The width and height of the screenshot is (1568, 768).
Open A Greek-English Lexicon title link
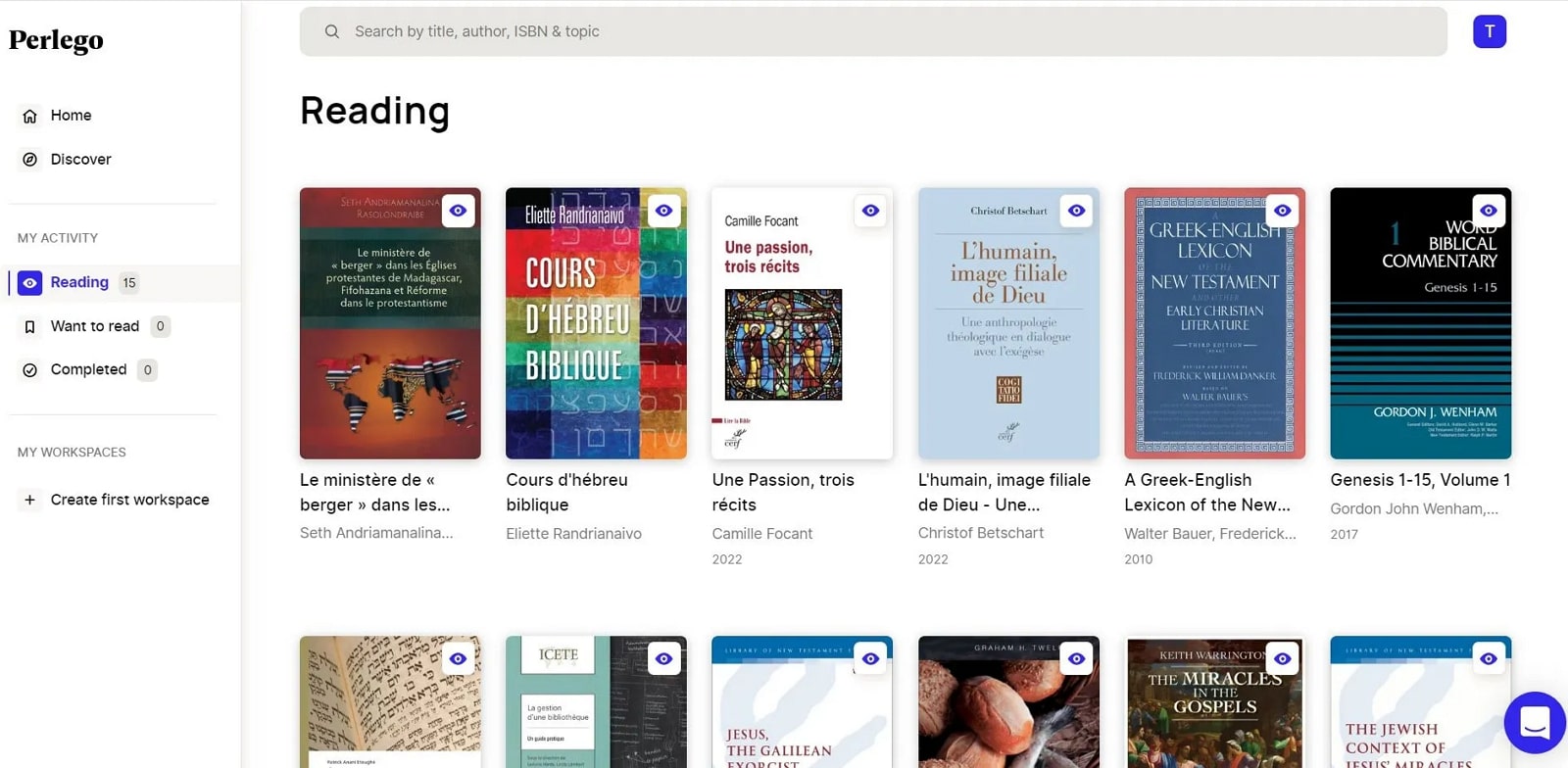point(1207,493)
